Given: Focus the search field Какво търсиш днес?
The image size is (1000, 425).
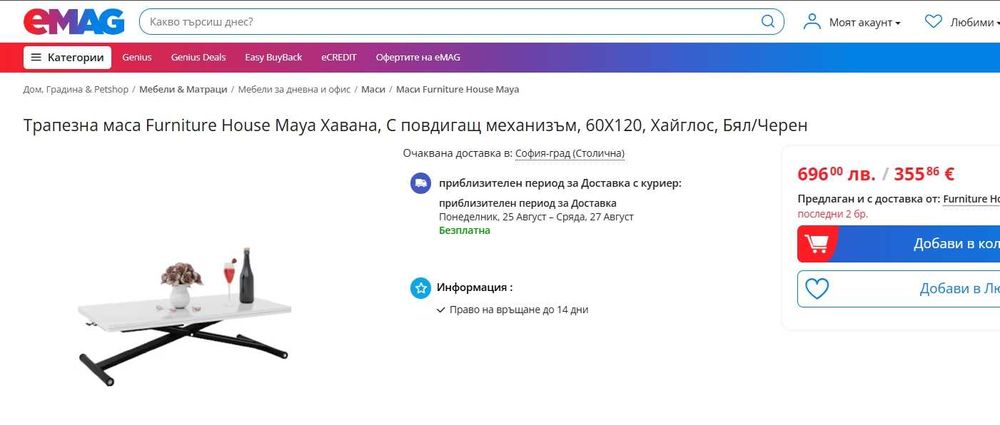Looking at the screenshot, I should point(461,22).
